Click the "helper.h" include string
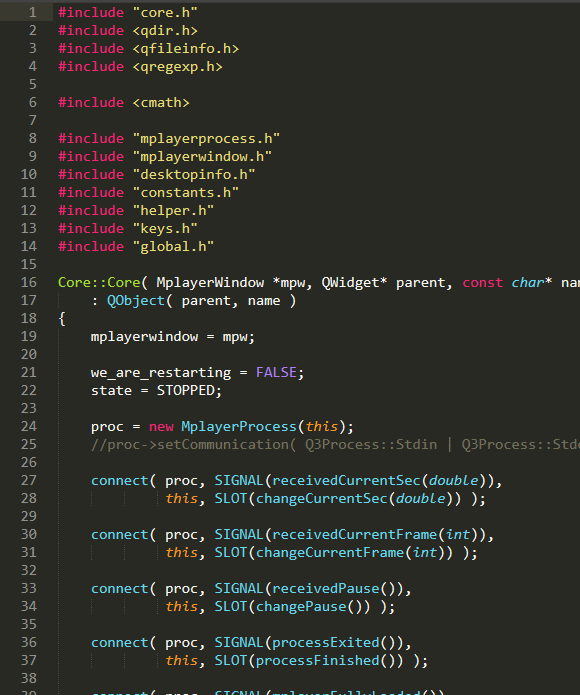The image size is (580, 695). click(x=173, y=211)
